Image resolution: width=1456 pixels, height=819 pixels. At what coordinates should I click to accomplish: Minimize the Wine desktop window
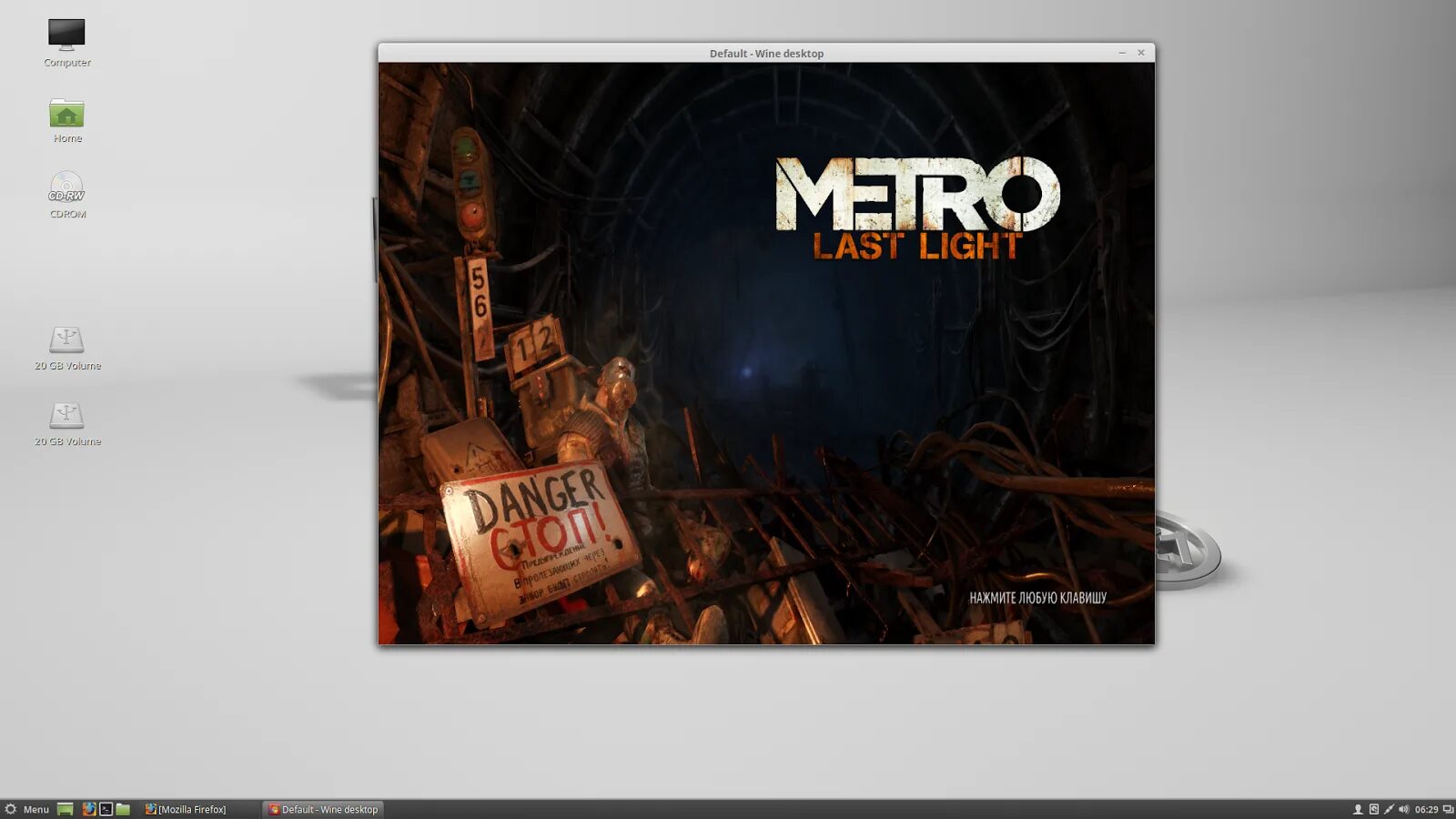tap(1122, 53)
